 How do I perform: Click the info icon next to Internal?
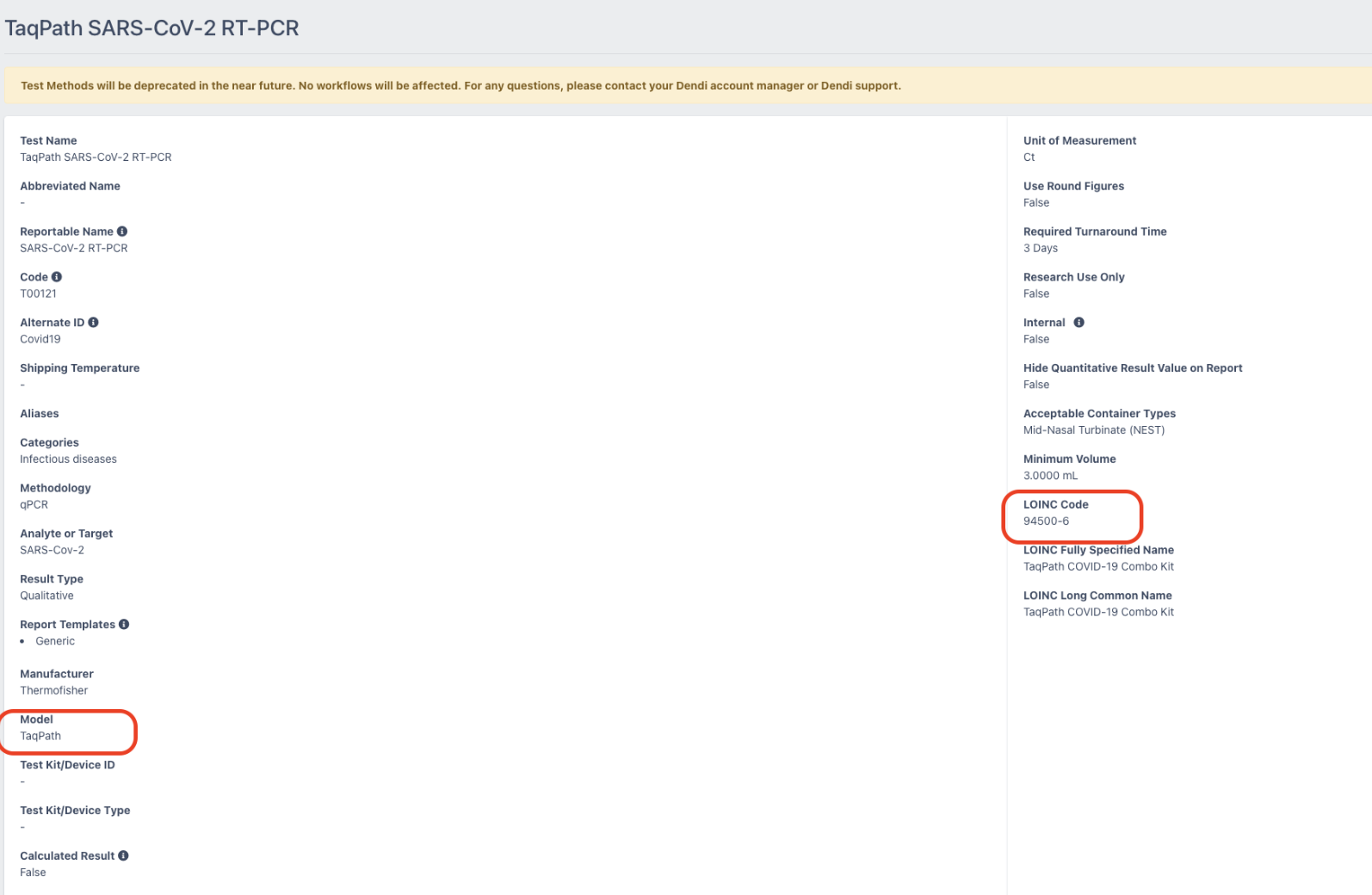[1078, 323]
